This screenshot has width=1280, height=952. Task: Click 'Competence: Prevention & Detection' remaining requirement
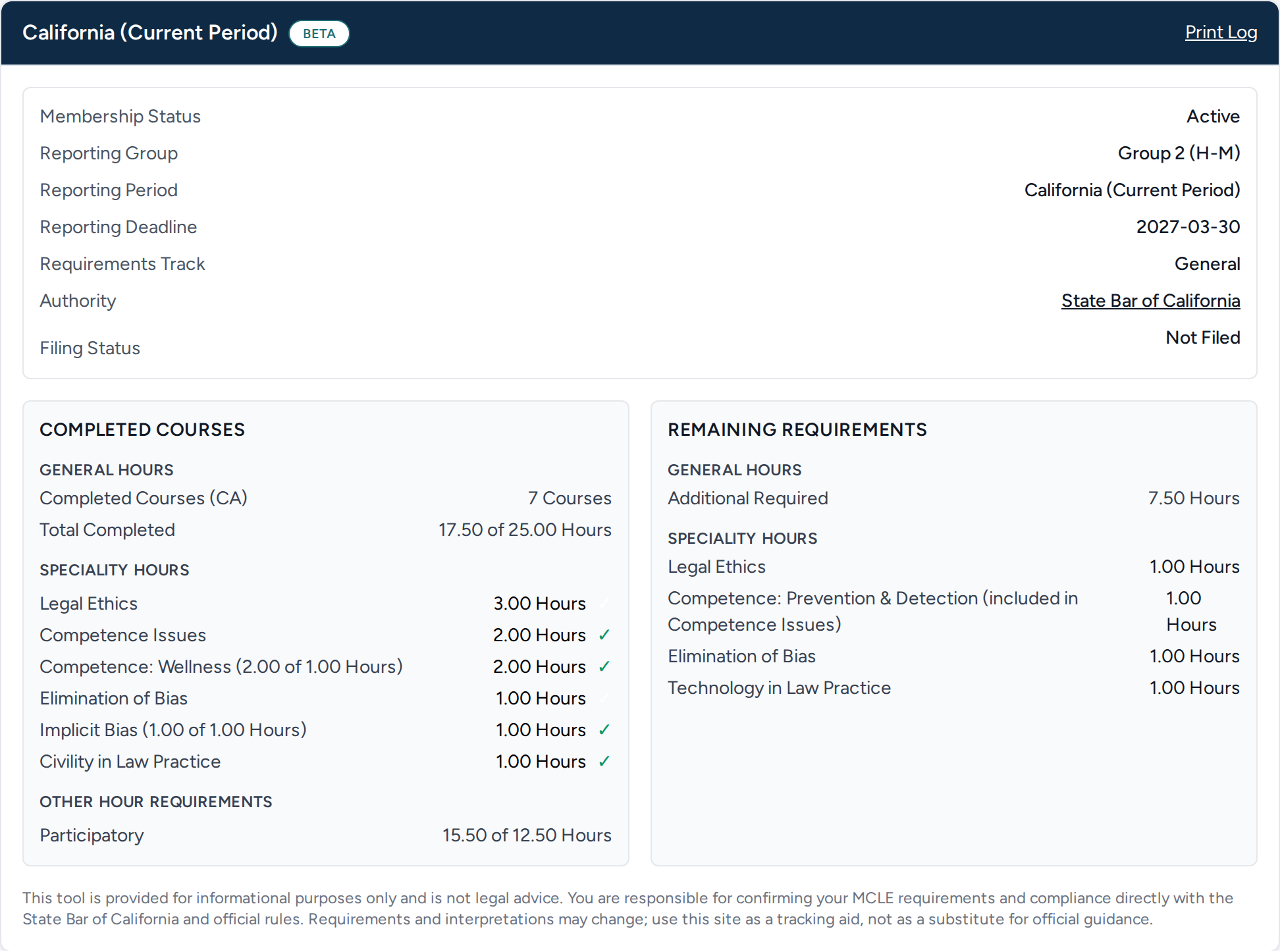[x=873, y=612]
